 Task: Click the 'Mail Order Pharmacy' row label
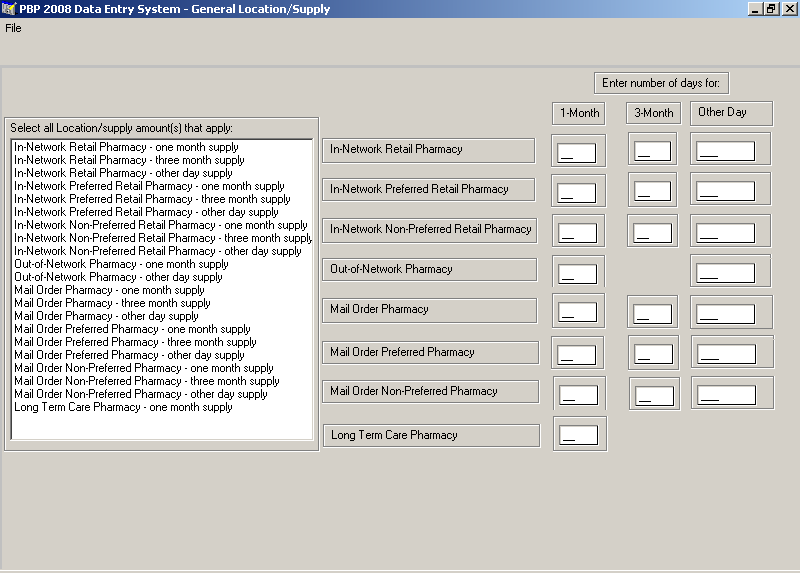pyautogui.click(x=430, y=310)
